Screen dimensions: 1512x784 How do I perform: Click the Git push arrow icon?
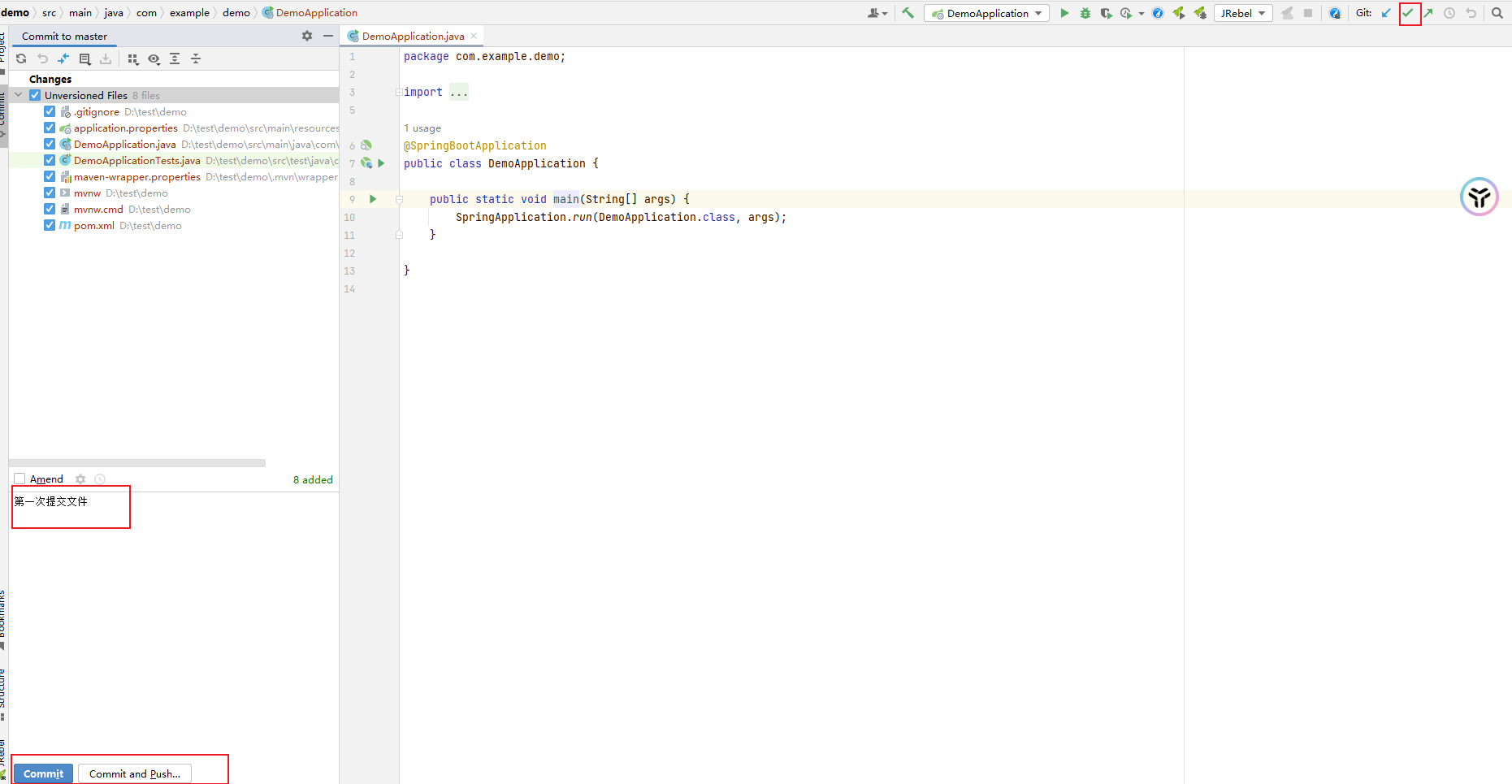coord(1428,13)
